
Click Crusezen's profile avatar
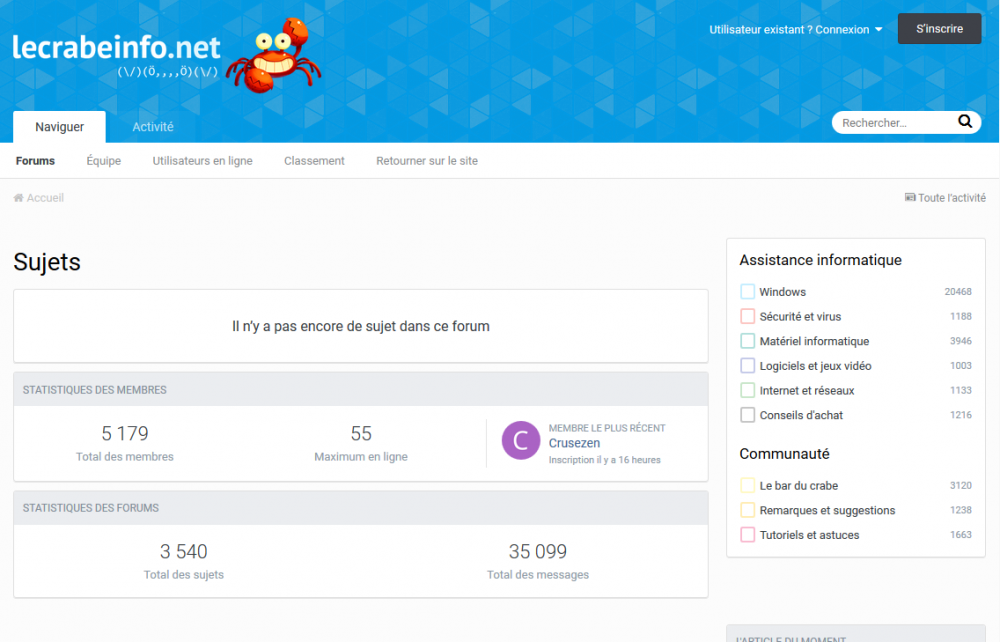[520, 441]
